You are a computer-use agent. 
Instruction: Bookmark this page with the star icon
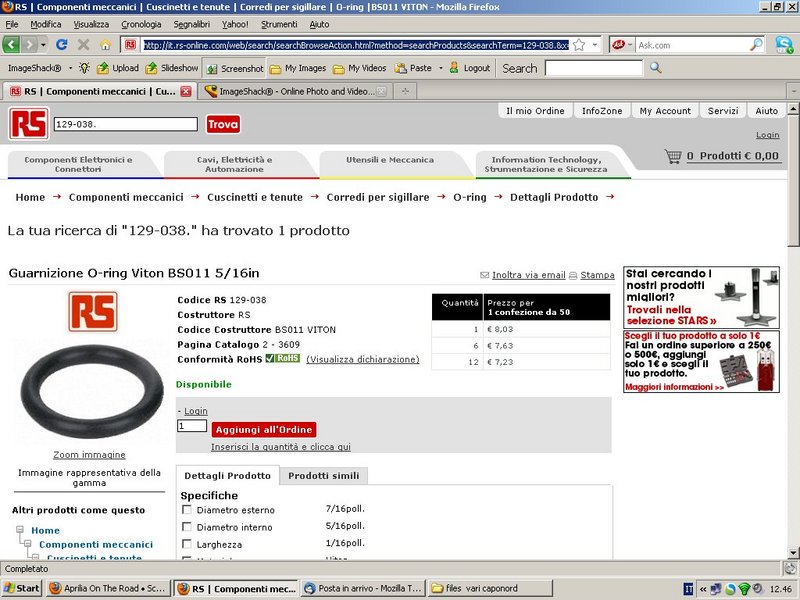tap(579, 45)
